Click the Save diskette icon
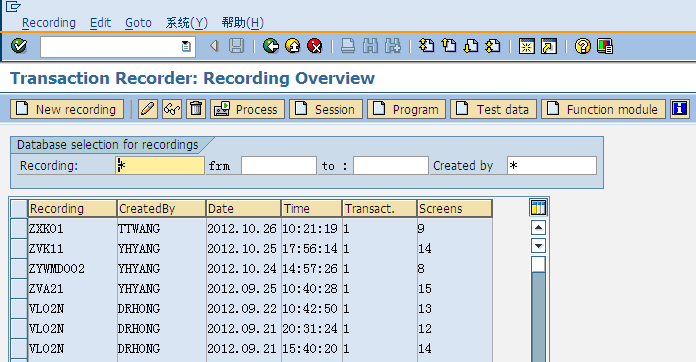The image size is (696, 362). tap(237, 46)
